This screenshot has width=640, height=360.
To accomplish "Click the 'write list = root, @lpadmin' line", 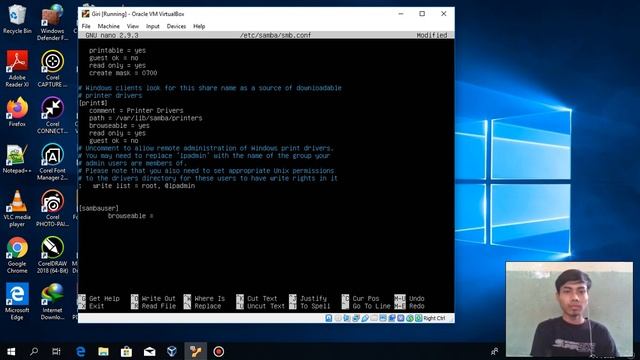I will (144, 186).
